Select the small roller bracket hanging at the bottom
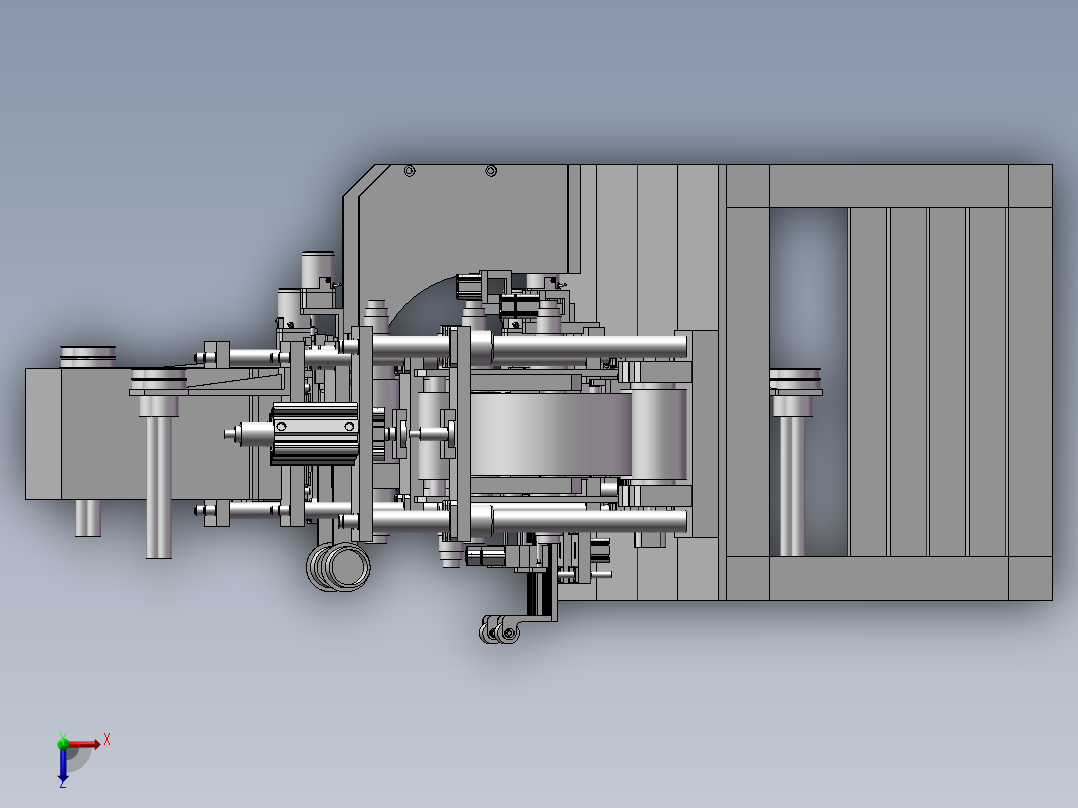This screenshot has width=1078, height=808. pos(500,630)
